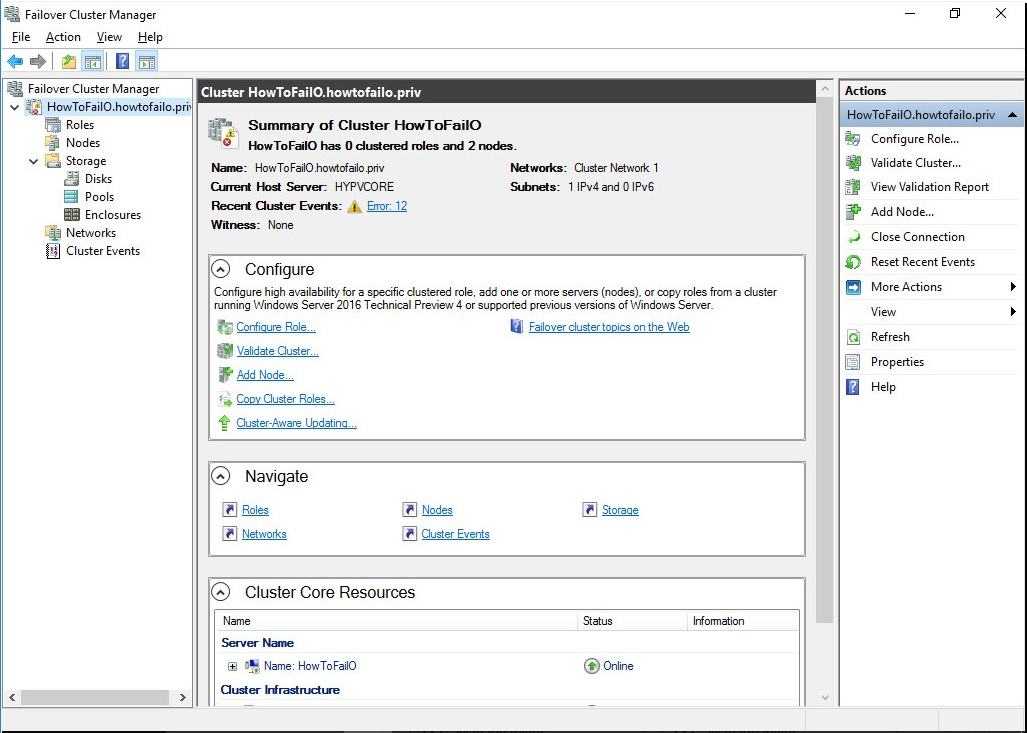Click the Cluster-Aware Updating... link
Screen dimensions: 1027x733
pyautogui.click(x=296, y=423)
